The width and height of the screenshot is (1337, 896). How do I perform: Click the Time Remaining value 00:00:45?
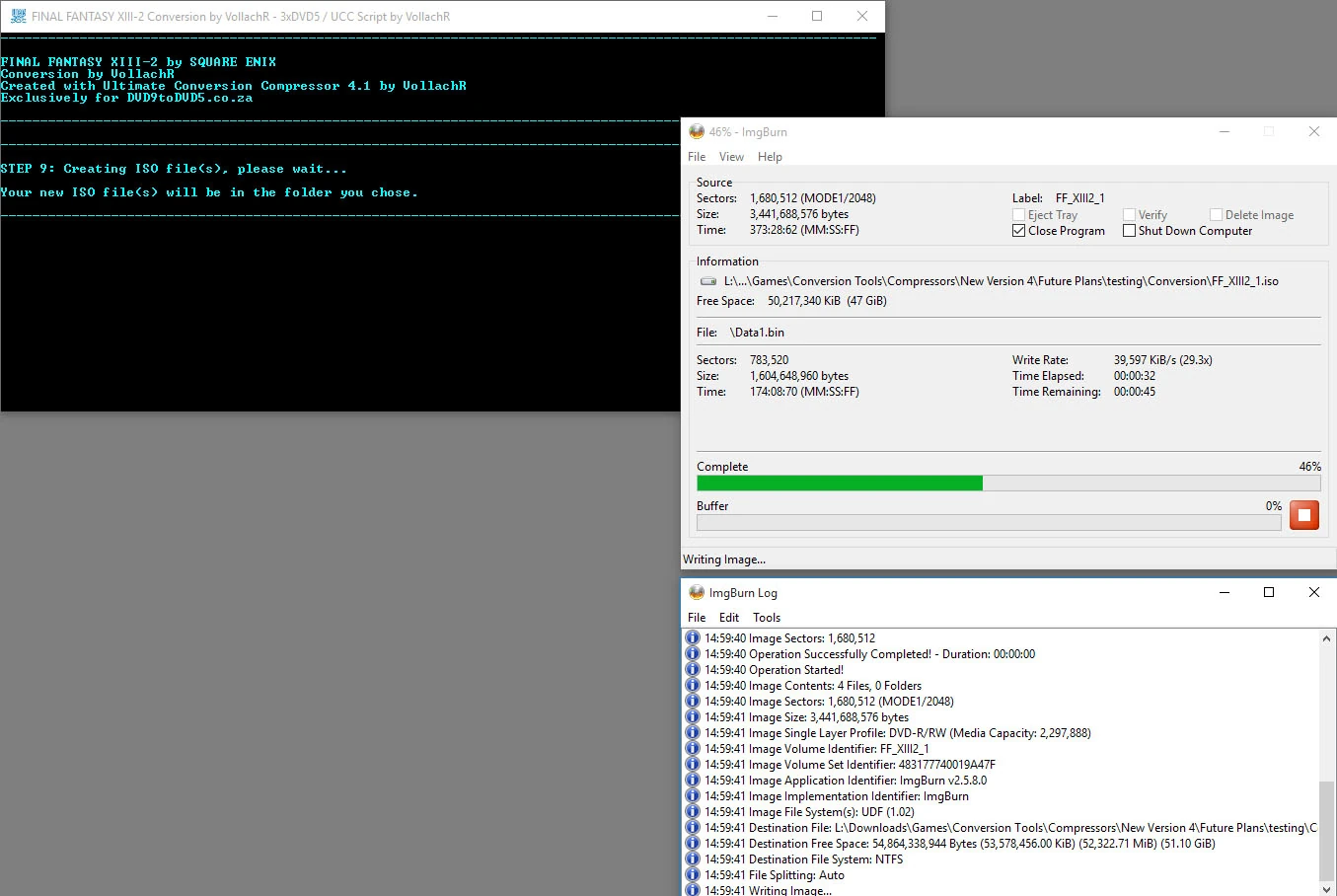click(x=1134, y=392)
